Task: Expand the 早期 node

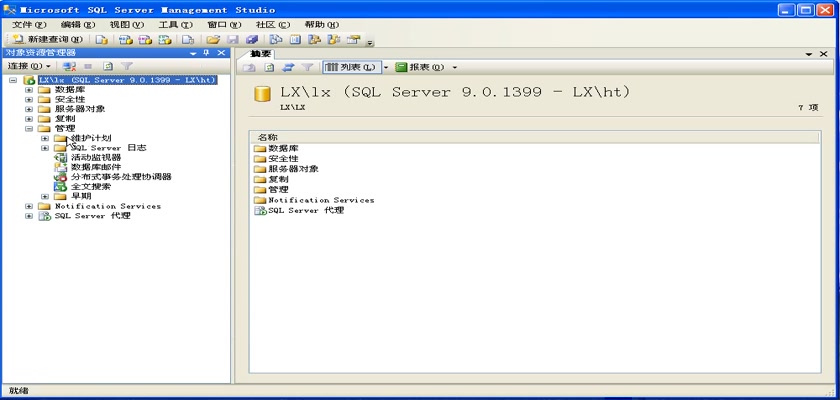Action: (45, 197)
